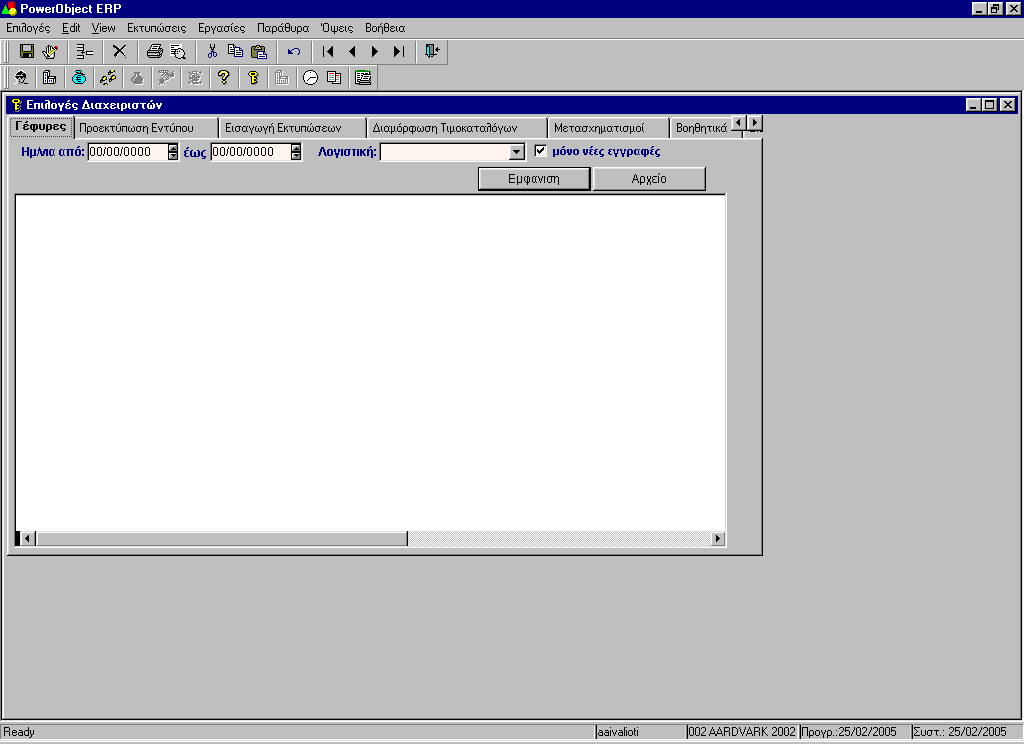Open Print Preview magnifier icon
1024x744 pixels.
(x=178, y=51)
